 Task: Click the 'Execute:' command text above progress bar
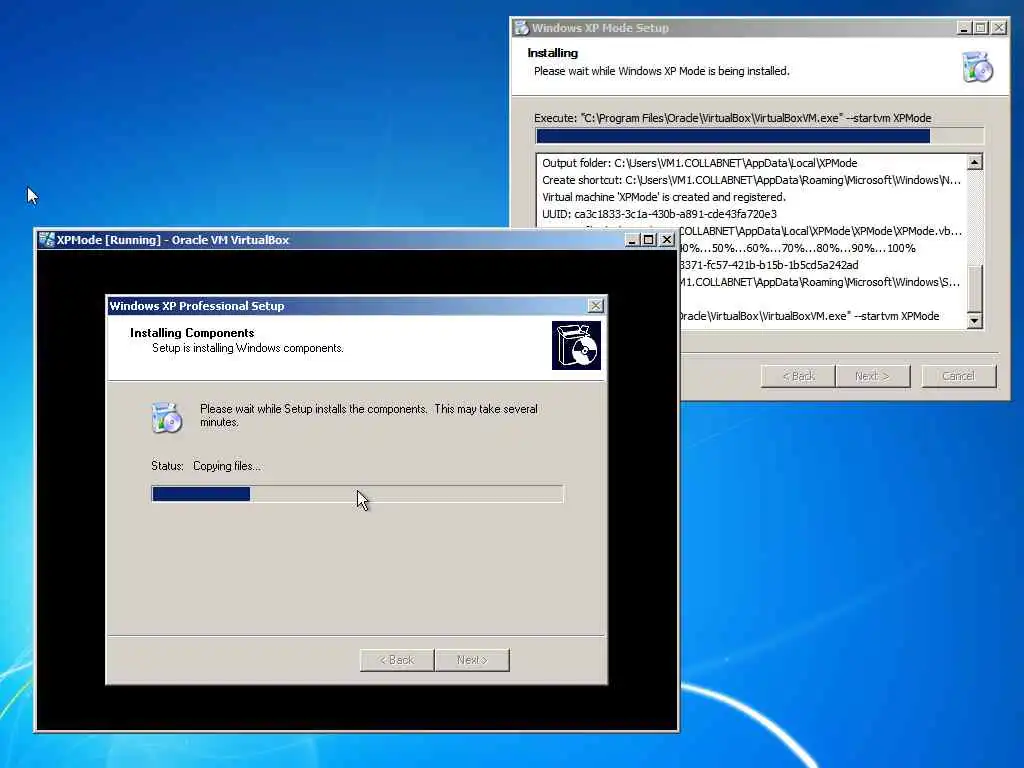click(x=733, y=118)
